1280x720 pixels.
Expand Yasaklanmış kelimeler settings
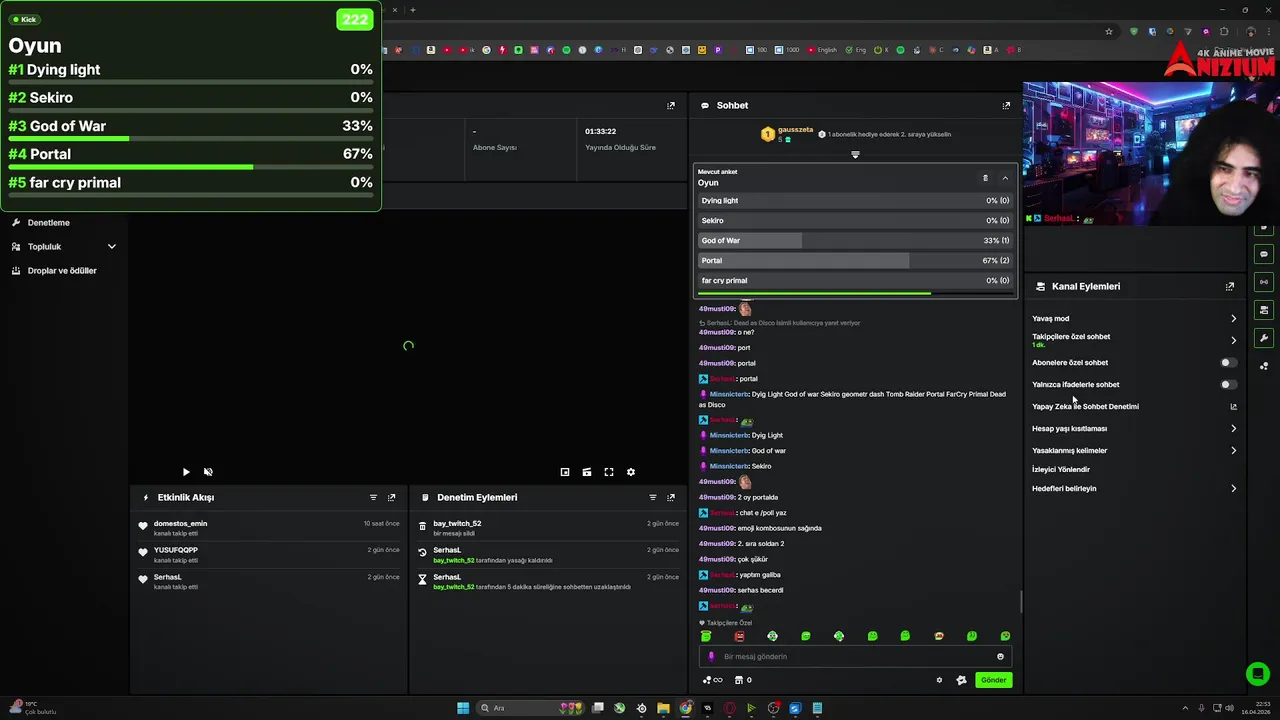pos(1134,450)
